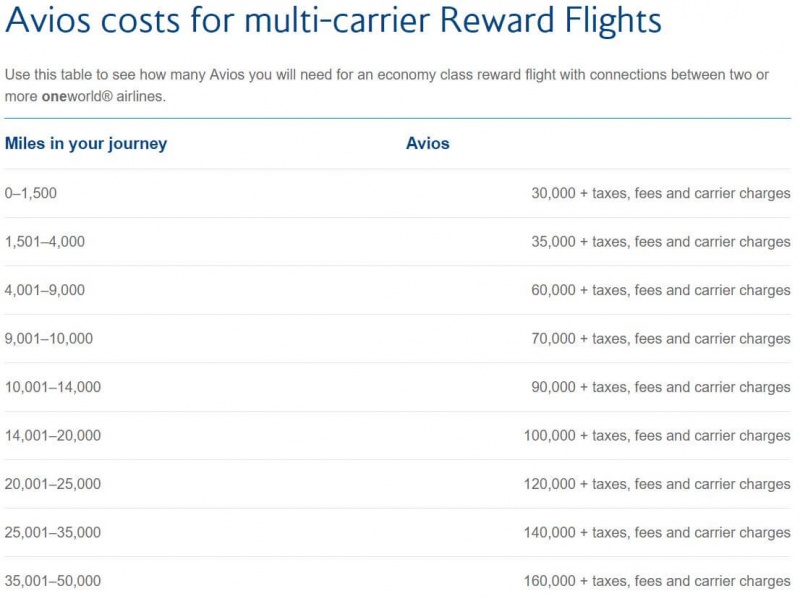Select the '1,501–4,000' miles row label
The image size is (800, 599).
45,242
